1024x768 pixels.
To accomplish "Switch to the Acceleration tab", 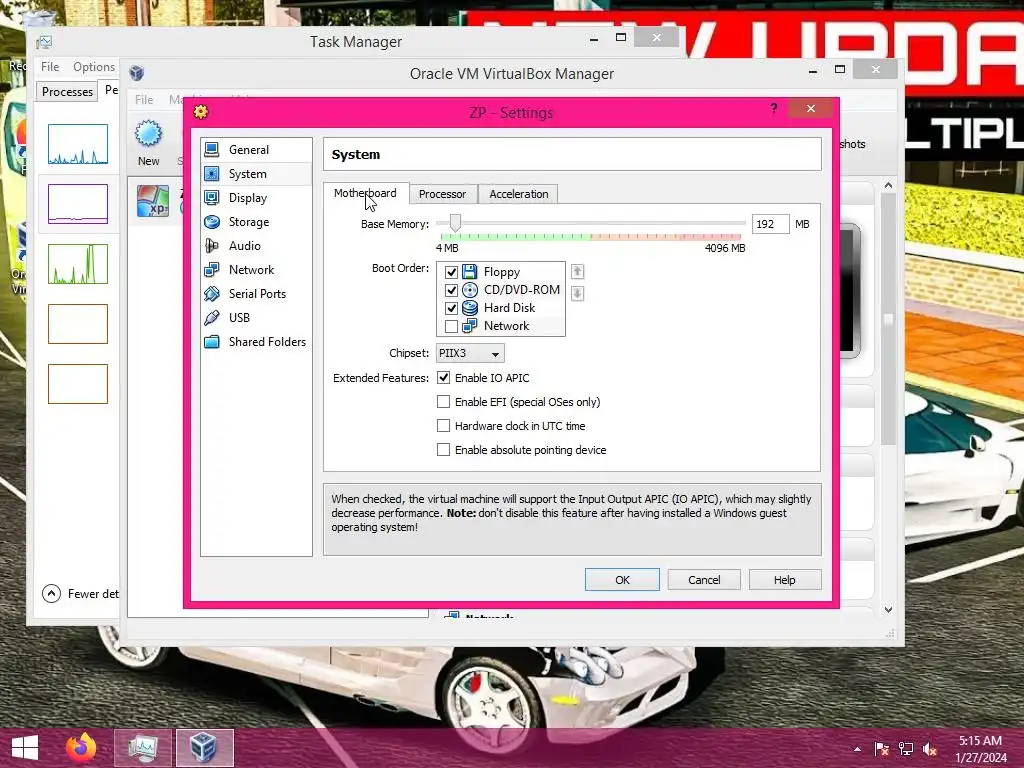I will 519,194.
